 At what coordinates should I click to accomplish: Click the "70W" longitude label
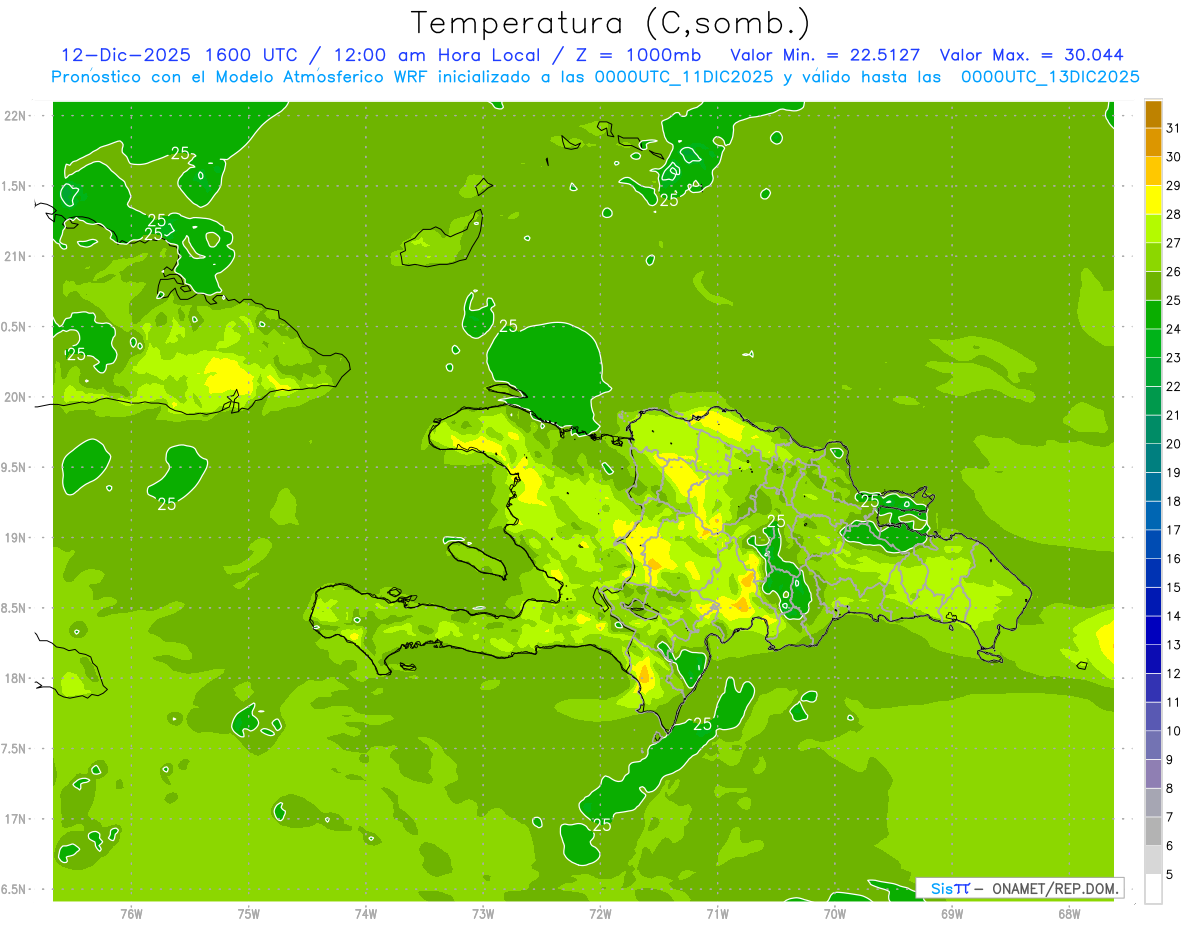pos(835,913)
